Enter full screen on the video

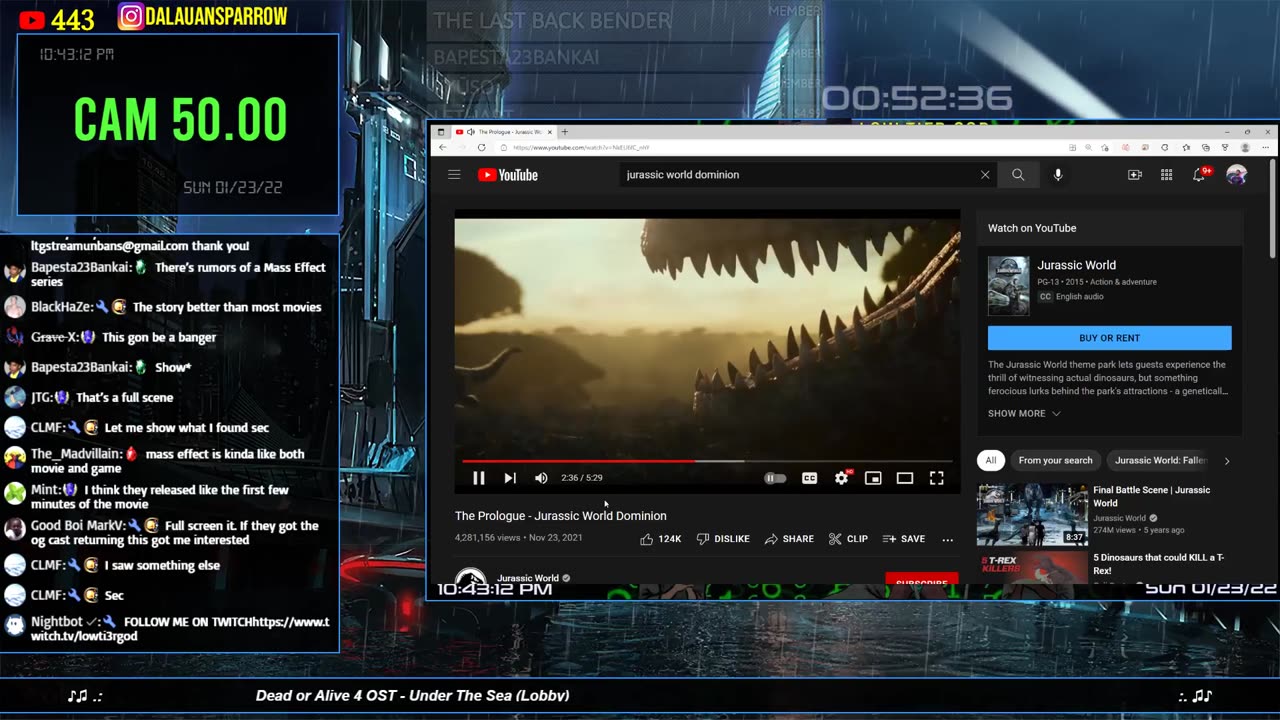[937, 478]
